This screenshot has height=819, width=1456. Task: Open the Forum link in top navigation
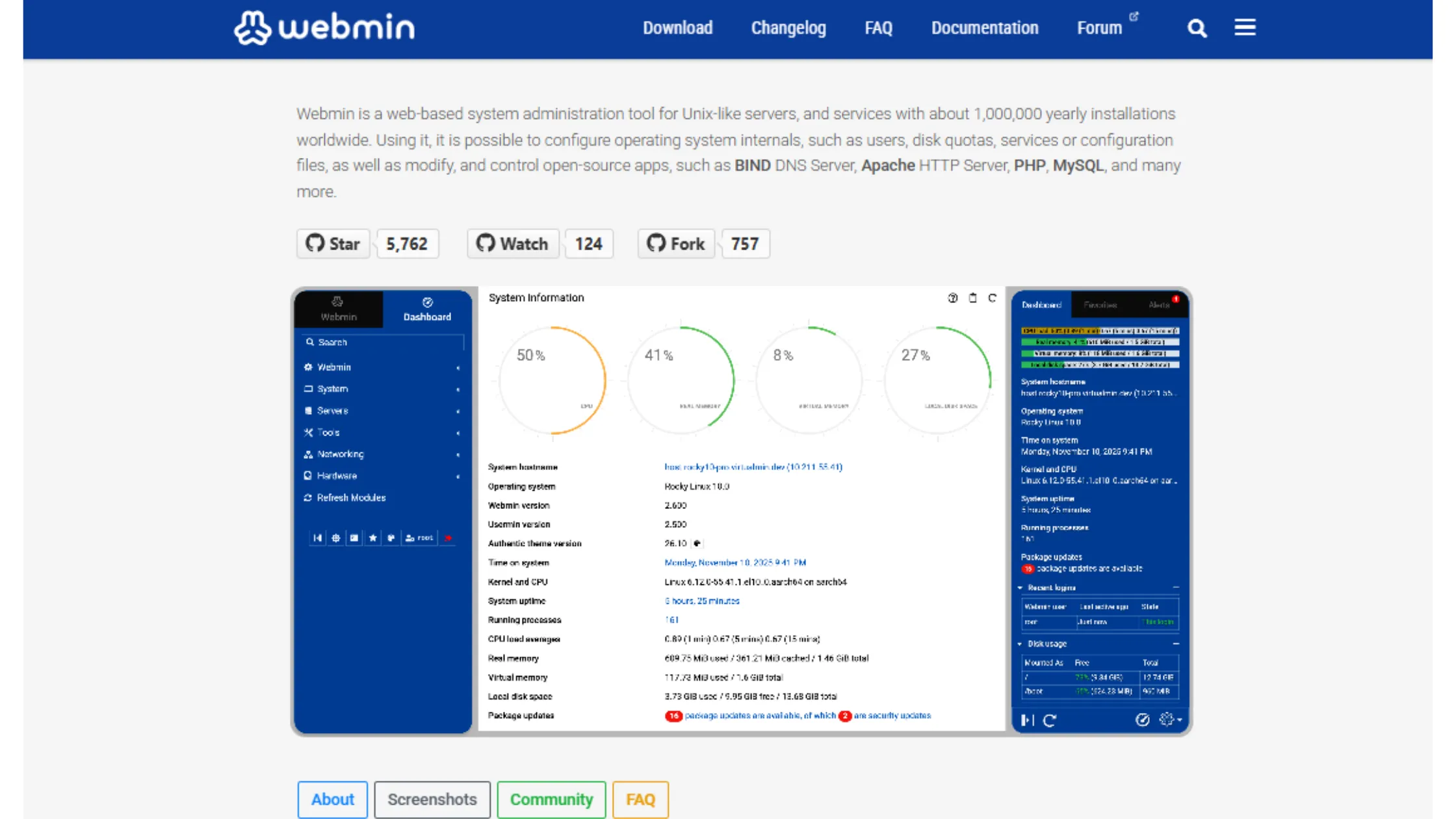pos(1099,28)
